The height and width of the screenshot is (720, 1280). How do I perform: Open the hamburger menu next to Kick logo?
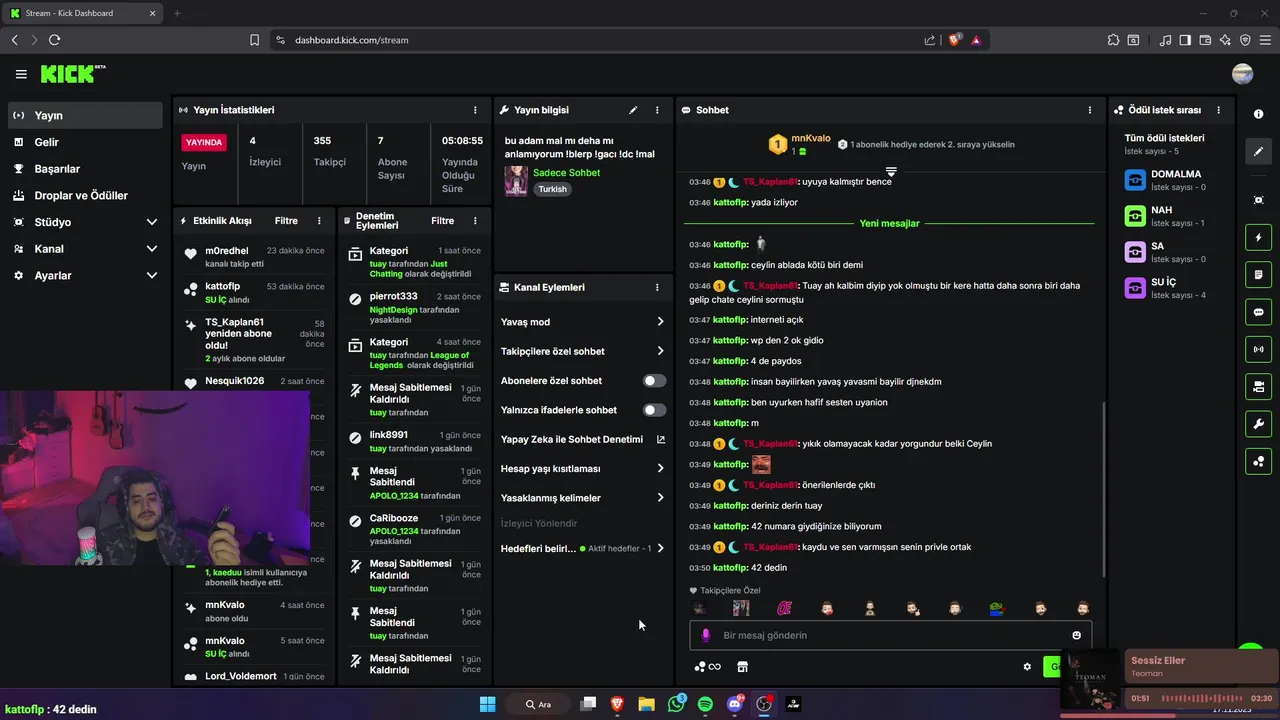click(x=21, y=74)
